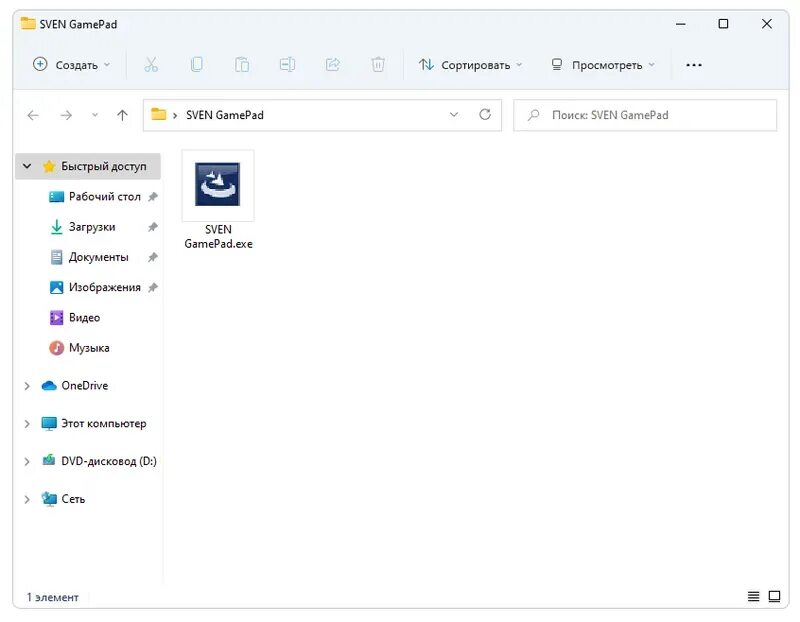Open Быстрый доступ in sidebar
Image resolution: width=800 pixels, height=622 pixels.
pyautogui.click(x=88, y=166)
